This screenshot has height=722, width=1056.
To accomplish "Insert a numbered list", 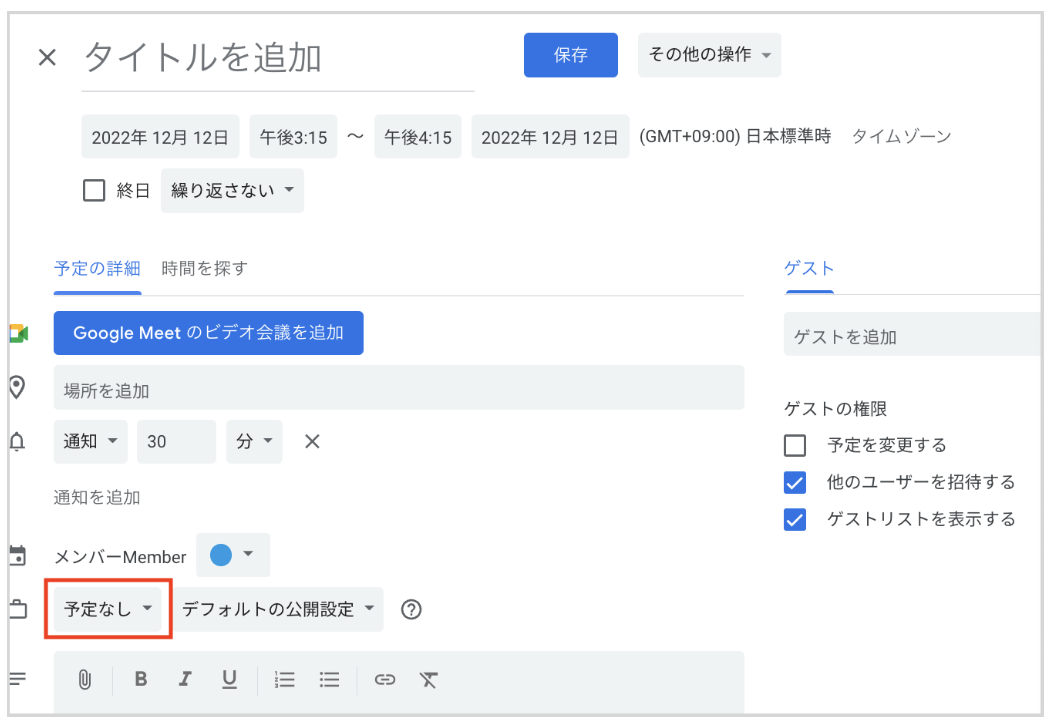I will click(285, 680).
